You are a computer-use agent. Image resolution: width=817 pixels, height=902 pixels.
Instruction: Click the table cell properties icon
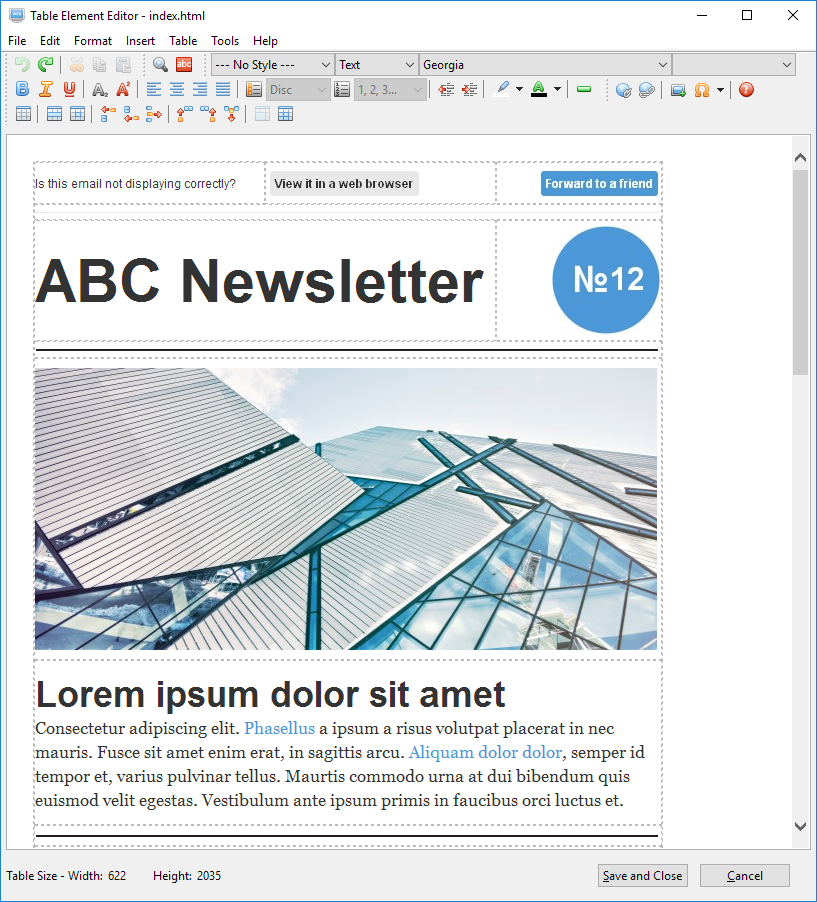point(77,114)
